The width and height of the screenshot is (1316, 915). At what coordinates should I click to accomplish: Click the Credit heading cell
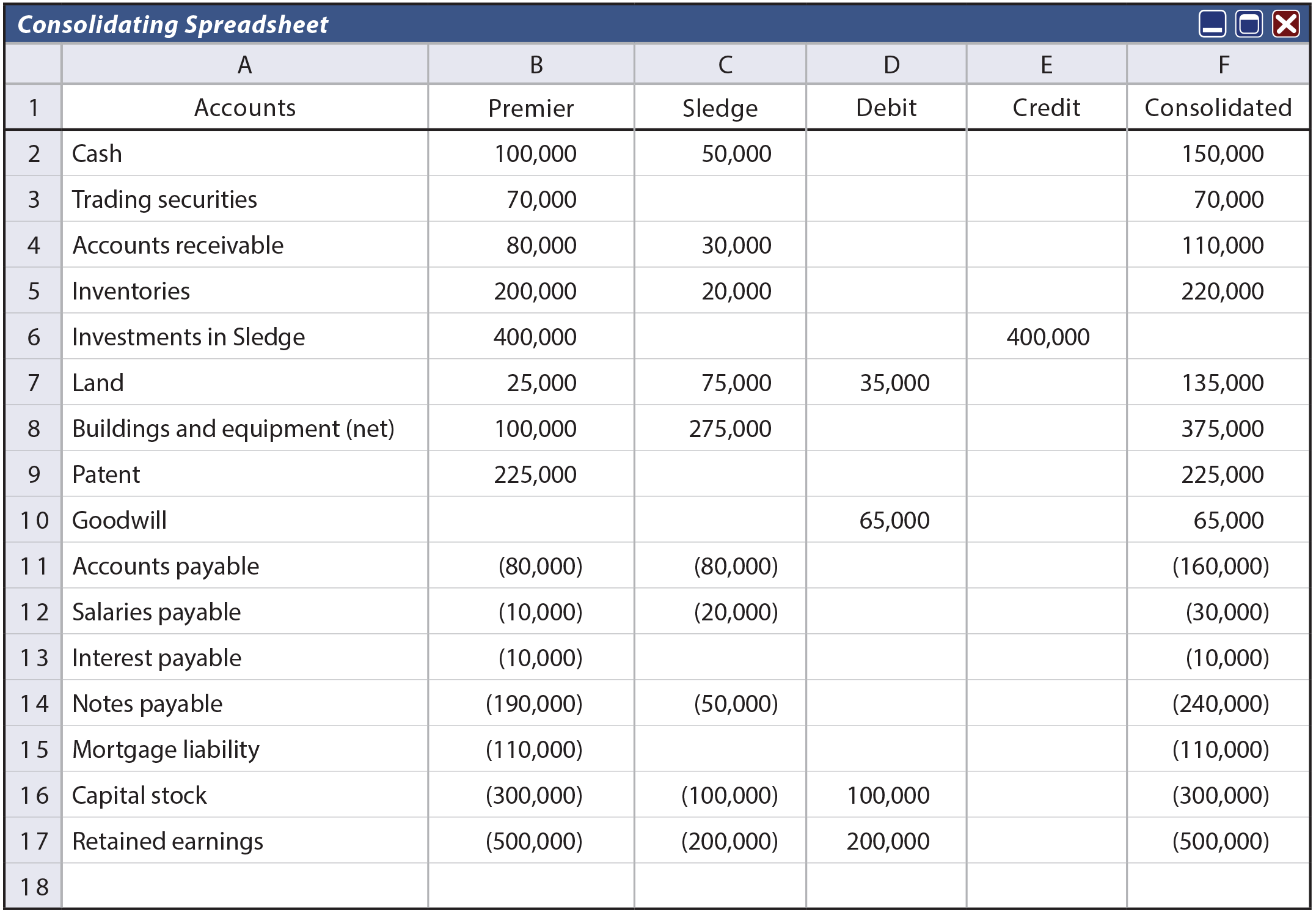click(1047, 107)
